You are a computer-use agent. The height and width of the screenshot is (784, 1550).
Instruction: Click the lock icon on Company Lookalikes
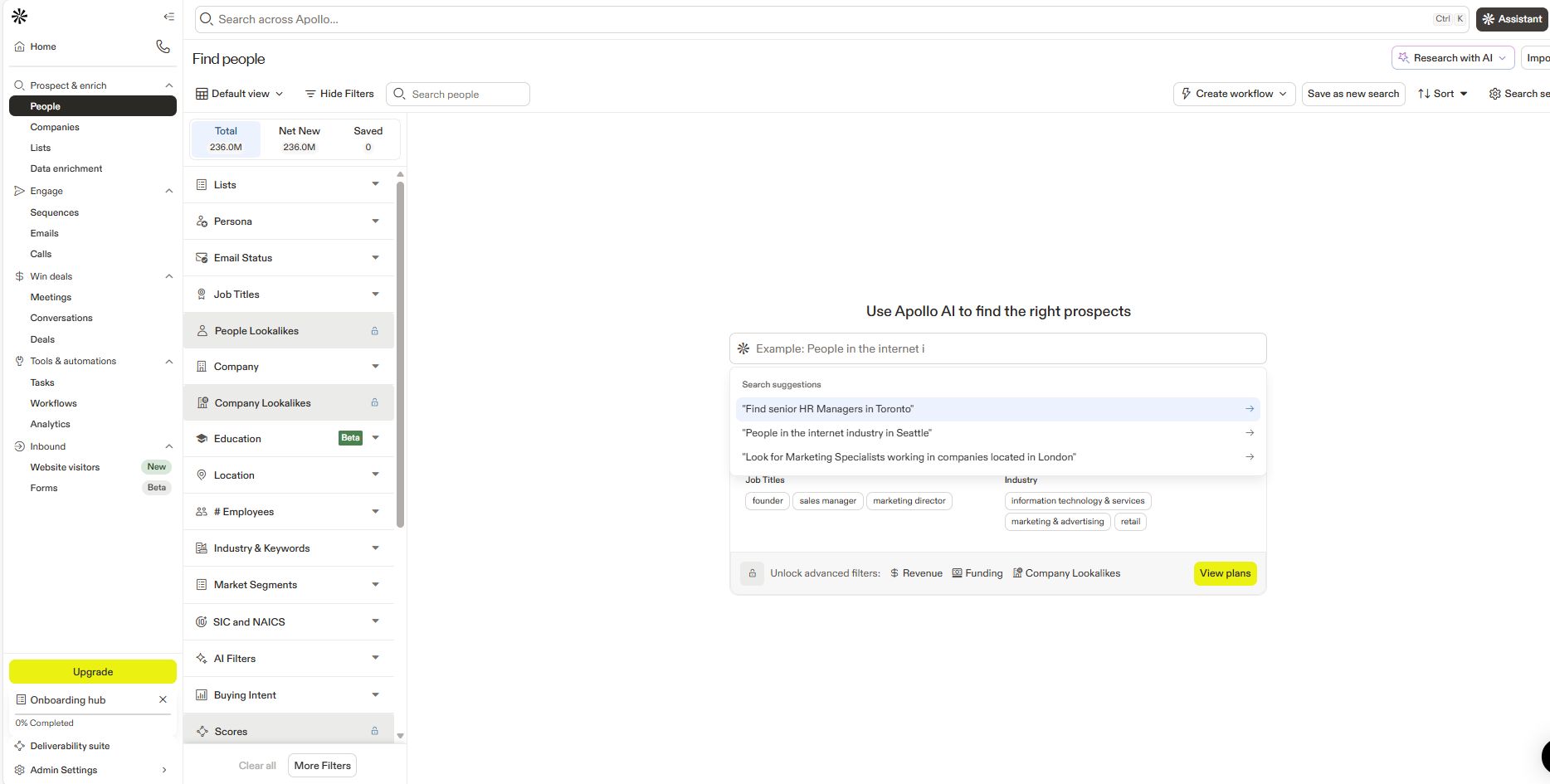[374, 402]
